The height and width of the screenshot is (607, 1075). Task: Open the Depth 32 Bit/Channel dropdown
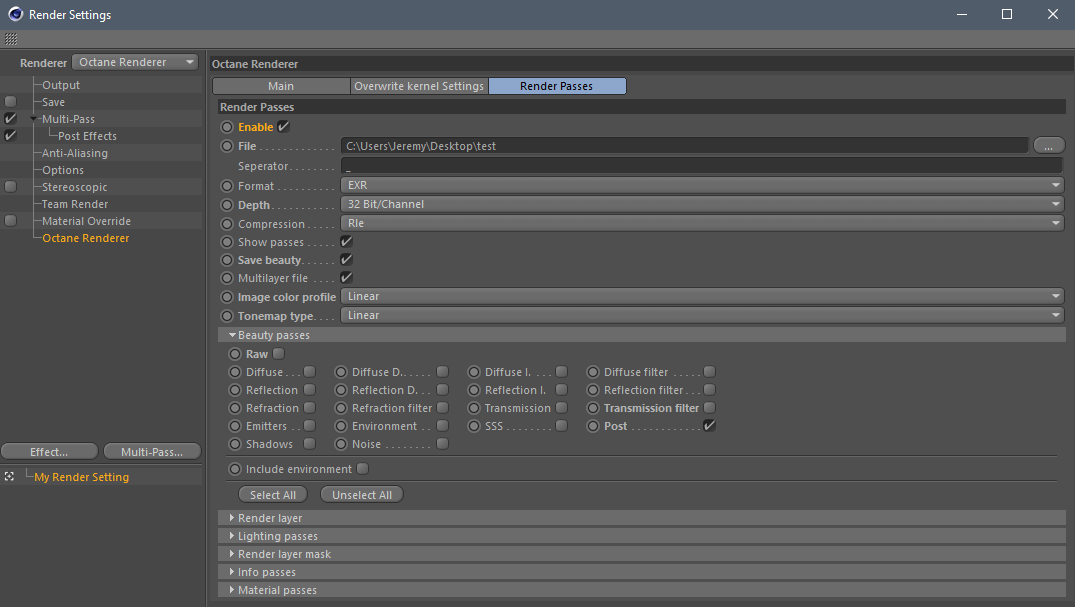coord(702,204)
